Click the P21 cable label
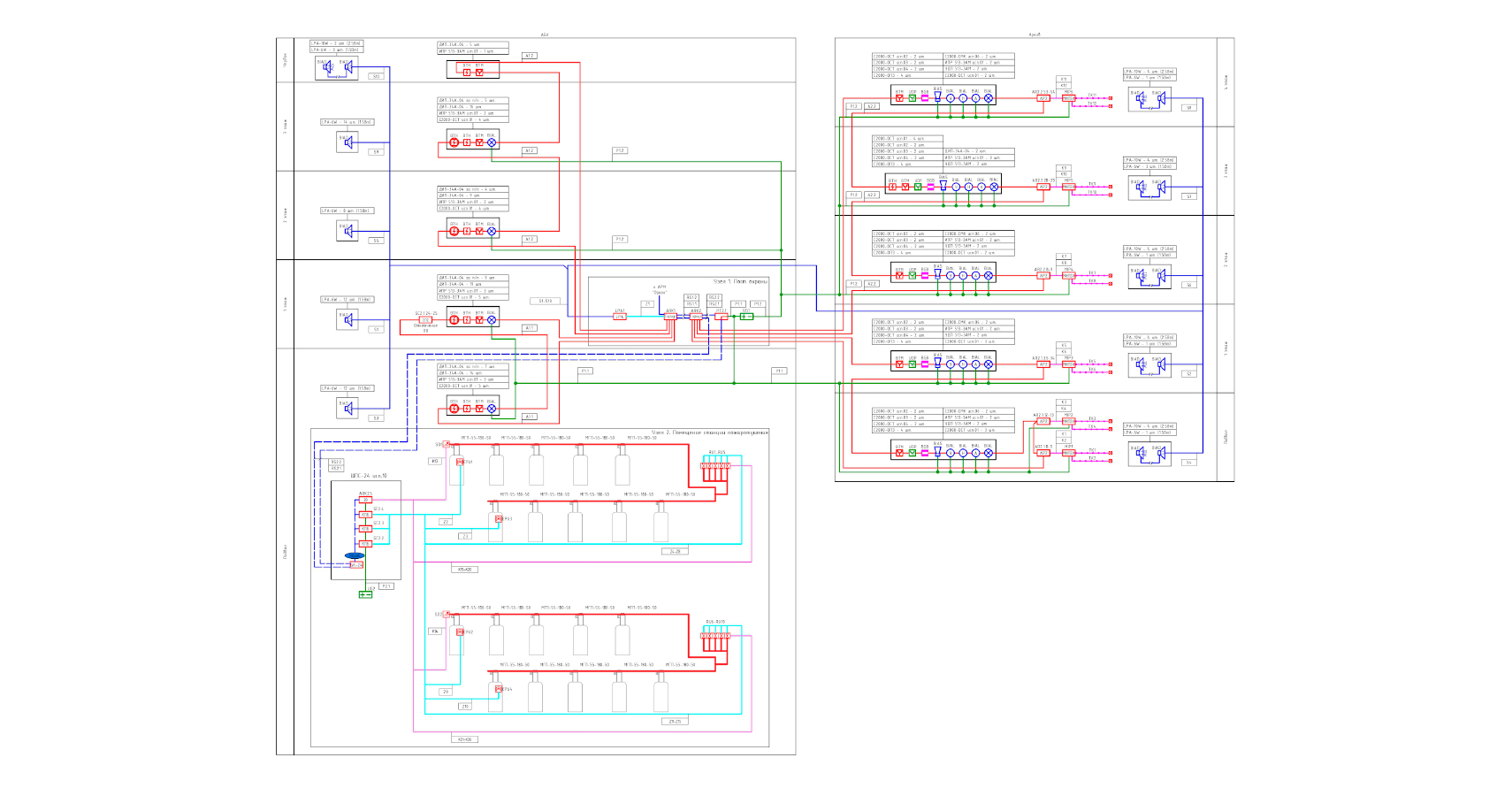 [386, 586]
